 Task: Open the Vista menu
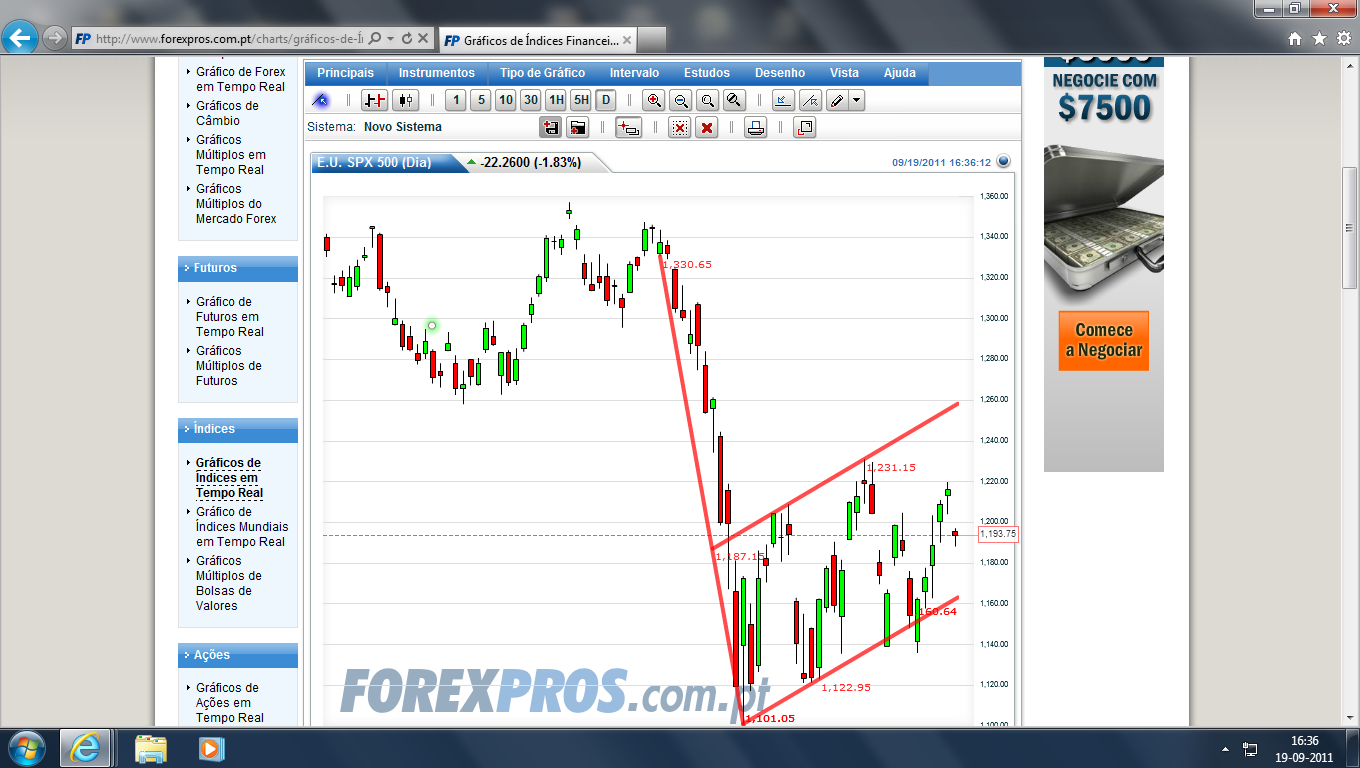pyautogui.click(x=844, y=73)
